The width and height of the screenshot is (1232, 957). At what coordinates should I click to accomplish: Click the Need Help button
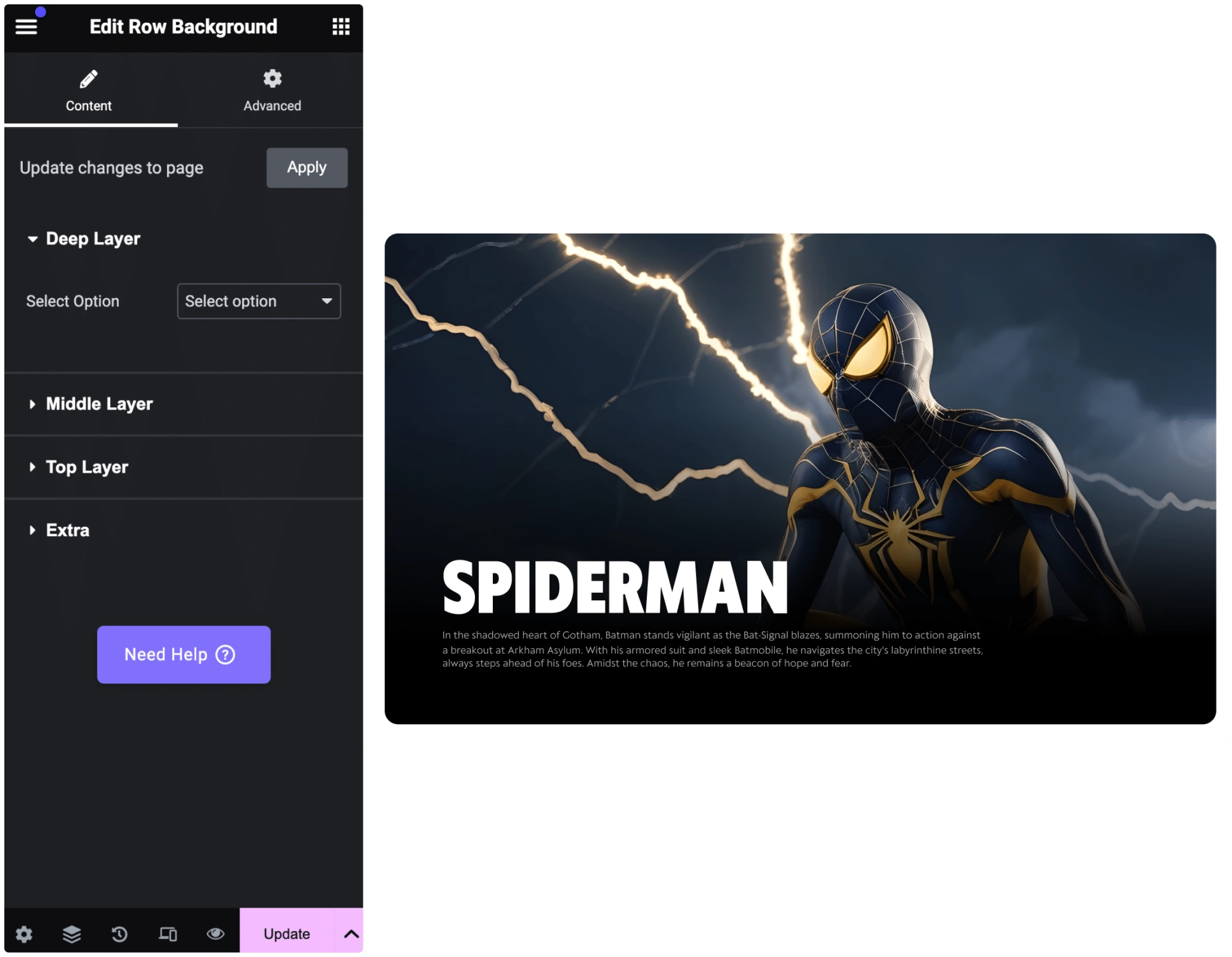click(183, 654)
